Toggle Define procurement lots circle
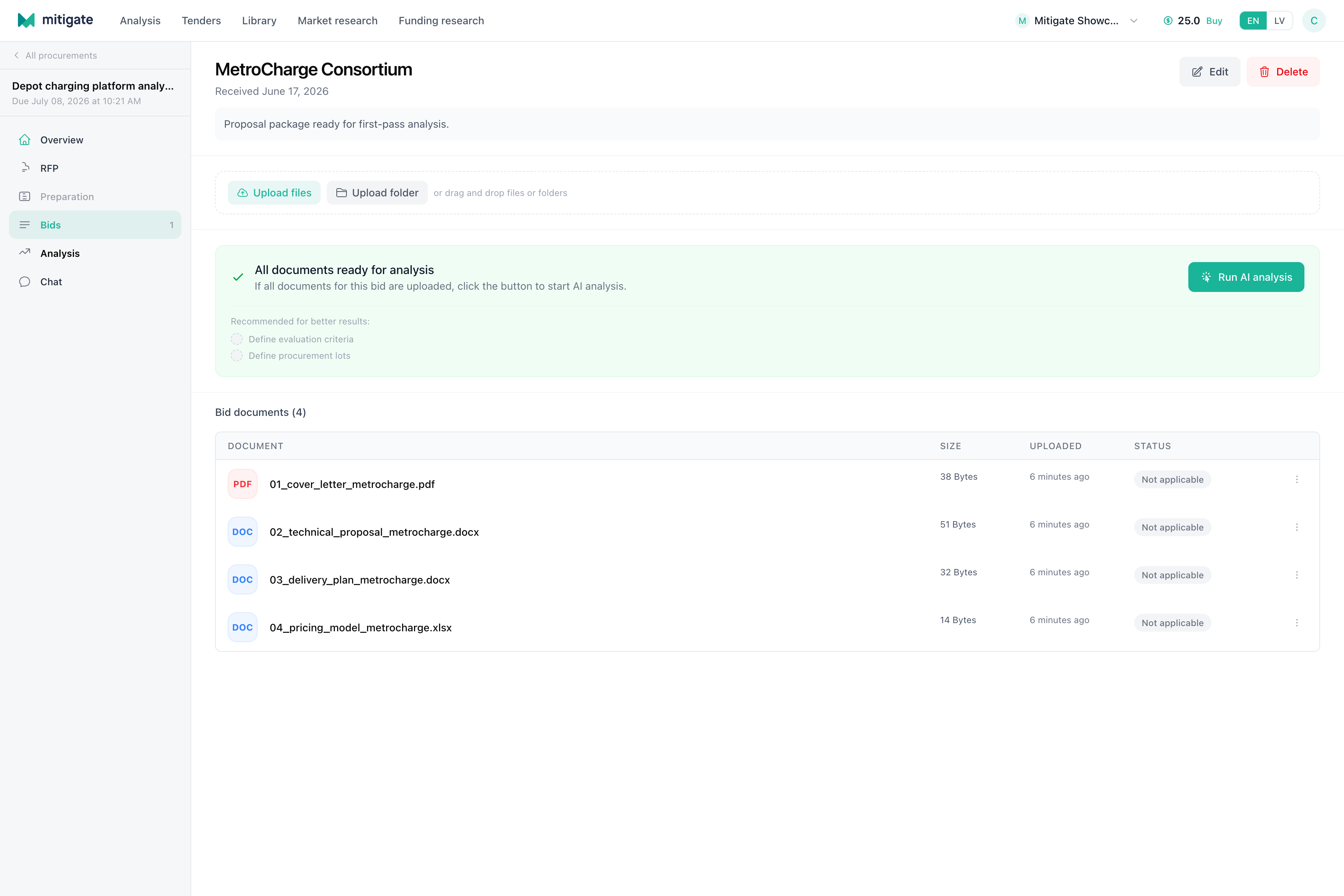The image size is (1344, 896). coord(237,355)
